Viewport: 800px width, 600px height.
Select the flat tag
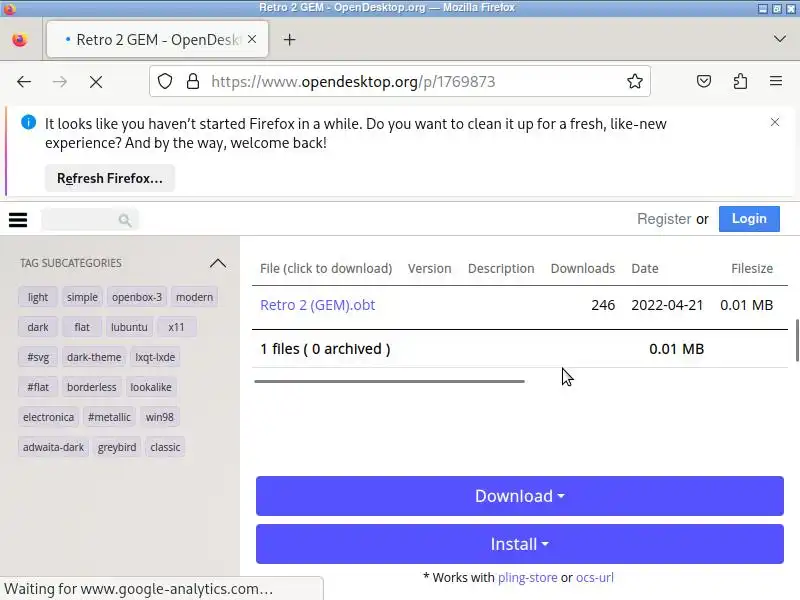point(82,327)
